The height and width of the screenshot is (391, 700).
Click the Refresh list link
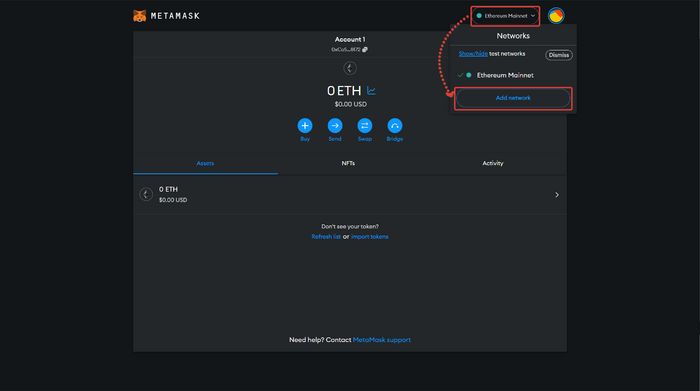326,237
